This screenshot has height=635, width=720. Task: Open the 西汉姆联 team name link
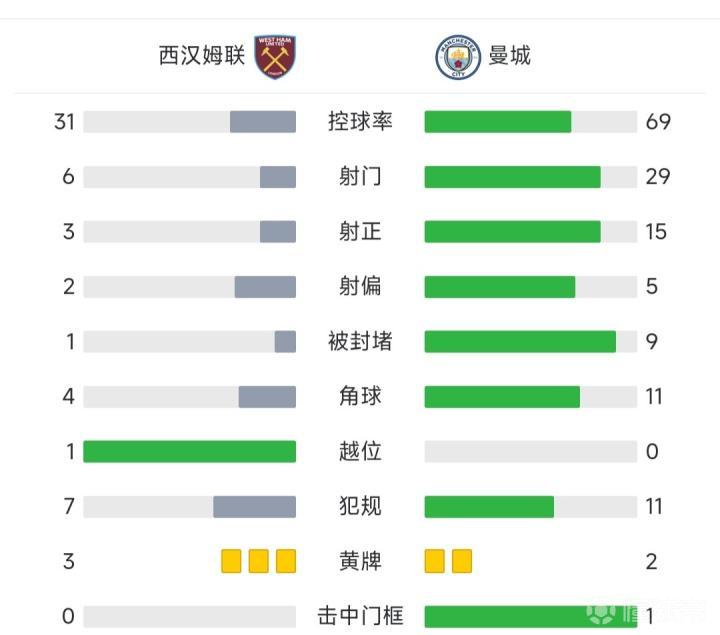click(202, 56)
